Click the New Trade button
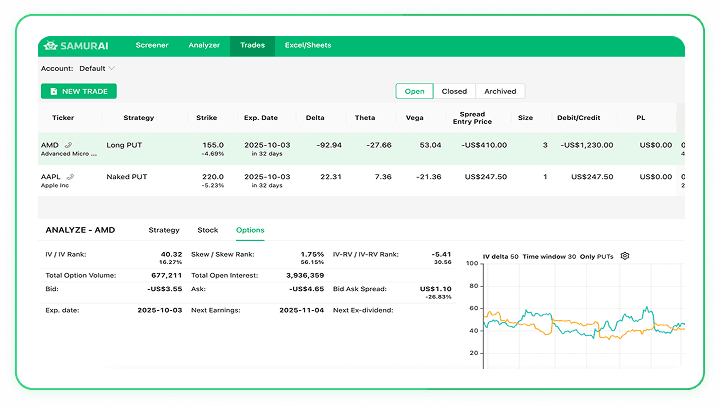Screen dimensions: 720x407 (x=79, y=91)
